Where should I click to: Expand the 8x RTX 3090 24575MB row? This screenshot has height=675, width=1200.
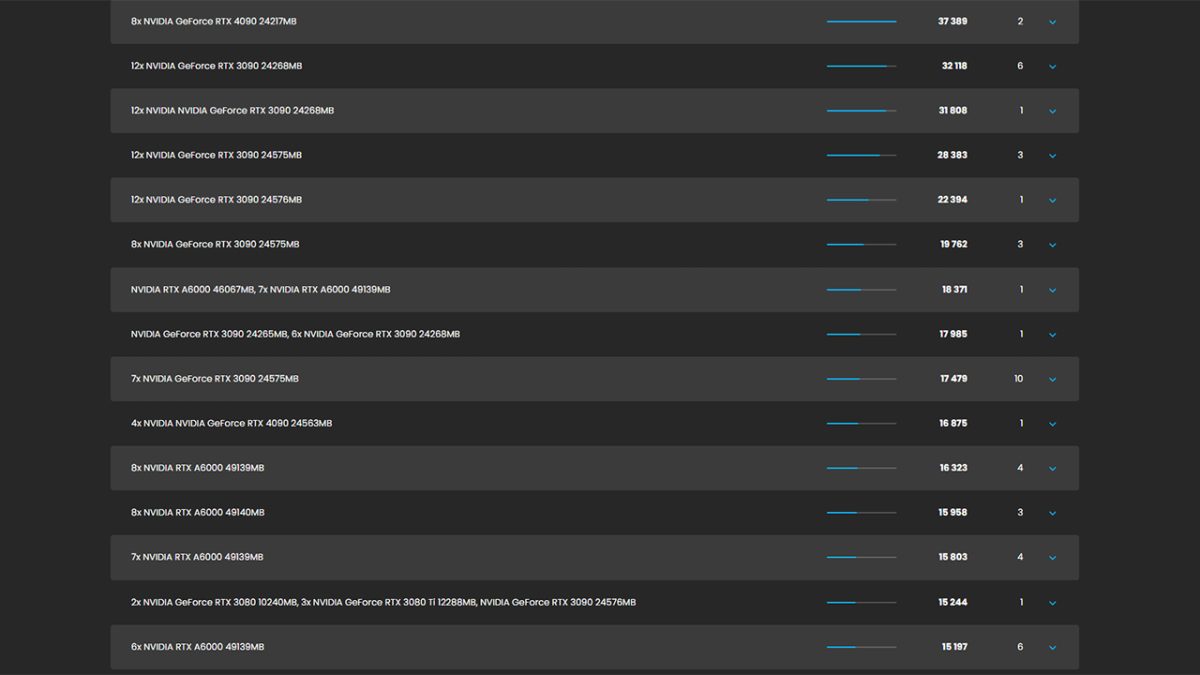tap(1052, 245)
